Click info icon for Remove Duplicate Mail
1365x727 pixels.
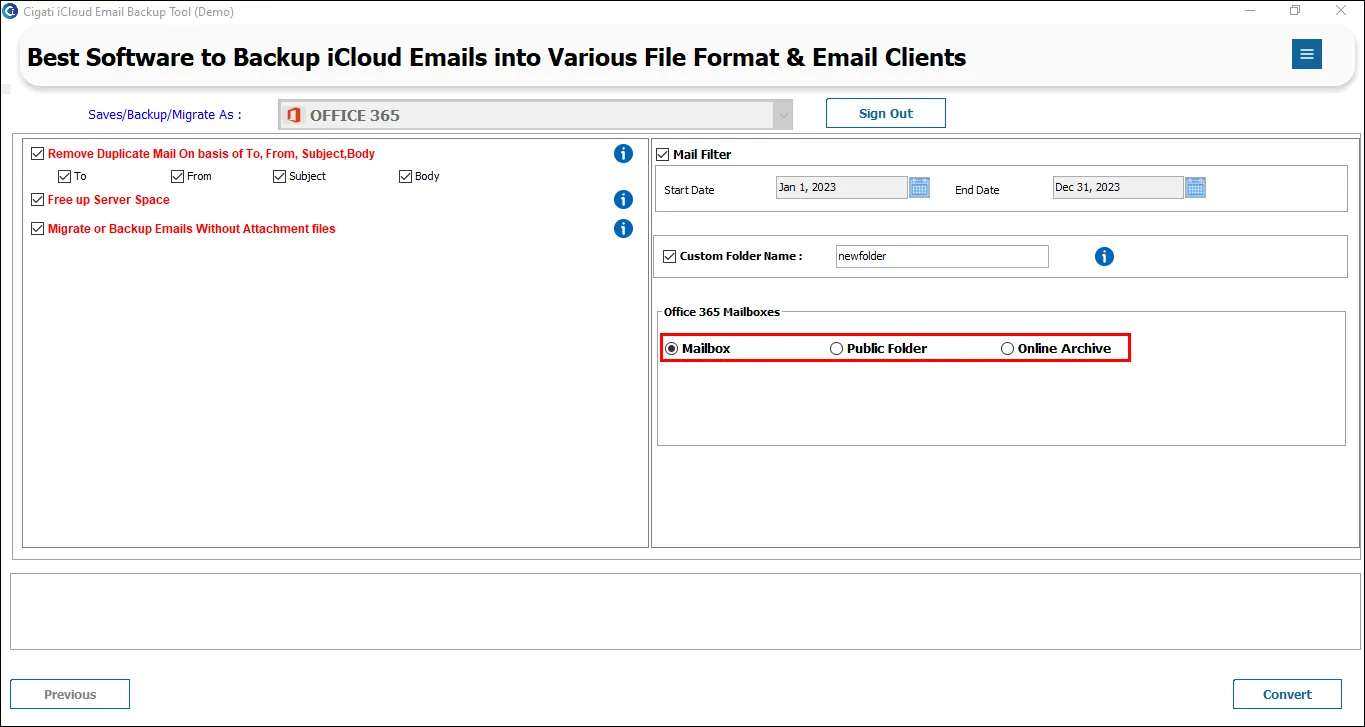[x=623, y=153]
